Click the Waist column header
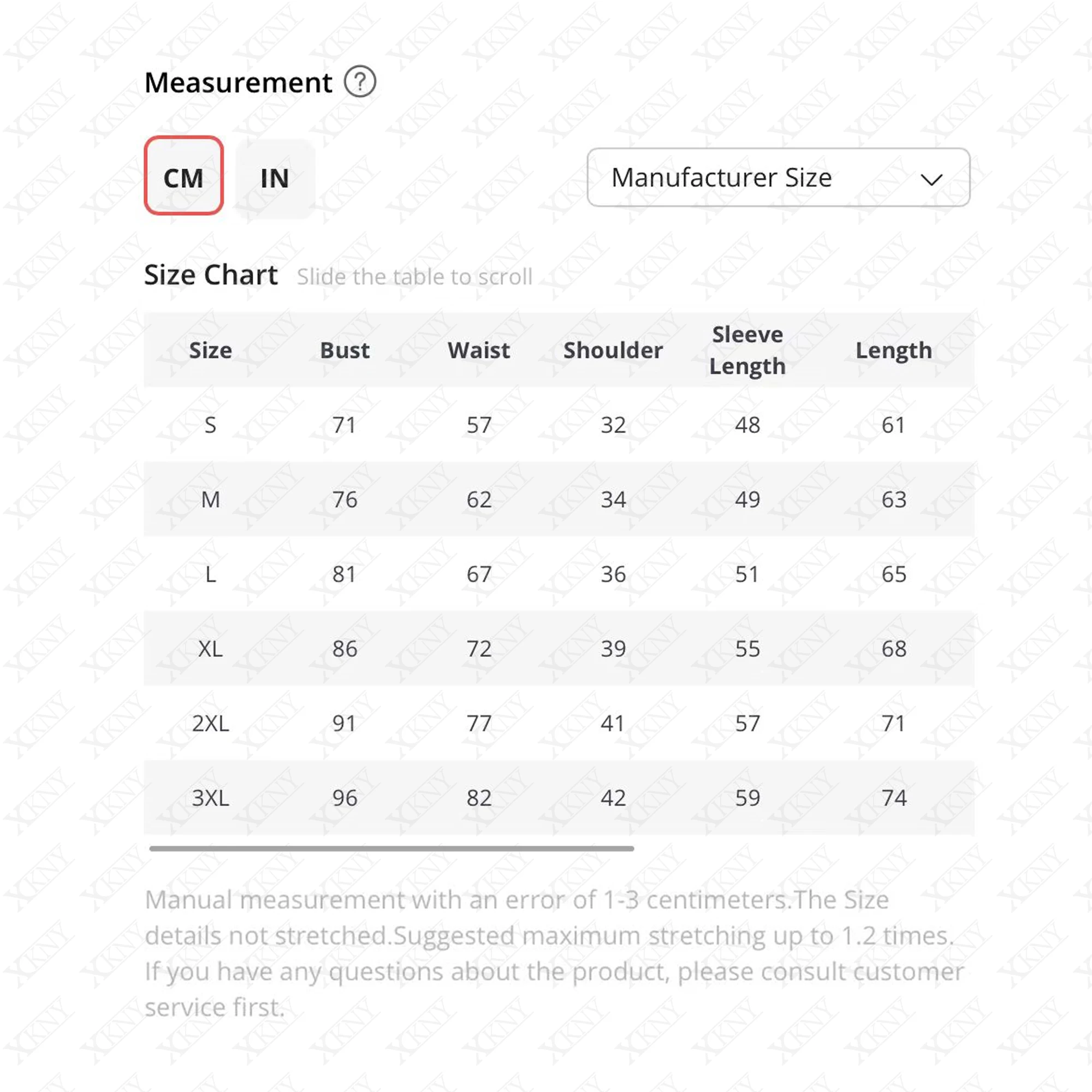 479,351
